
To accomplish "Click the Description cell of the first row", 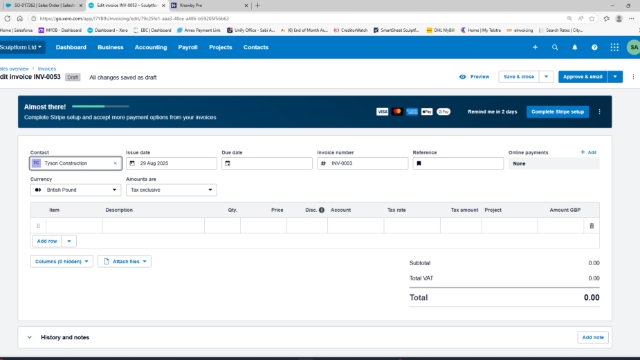I will (153, 226).
